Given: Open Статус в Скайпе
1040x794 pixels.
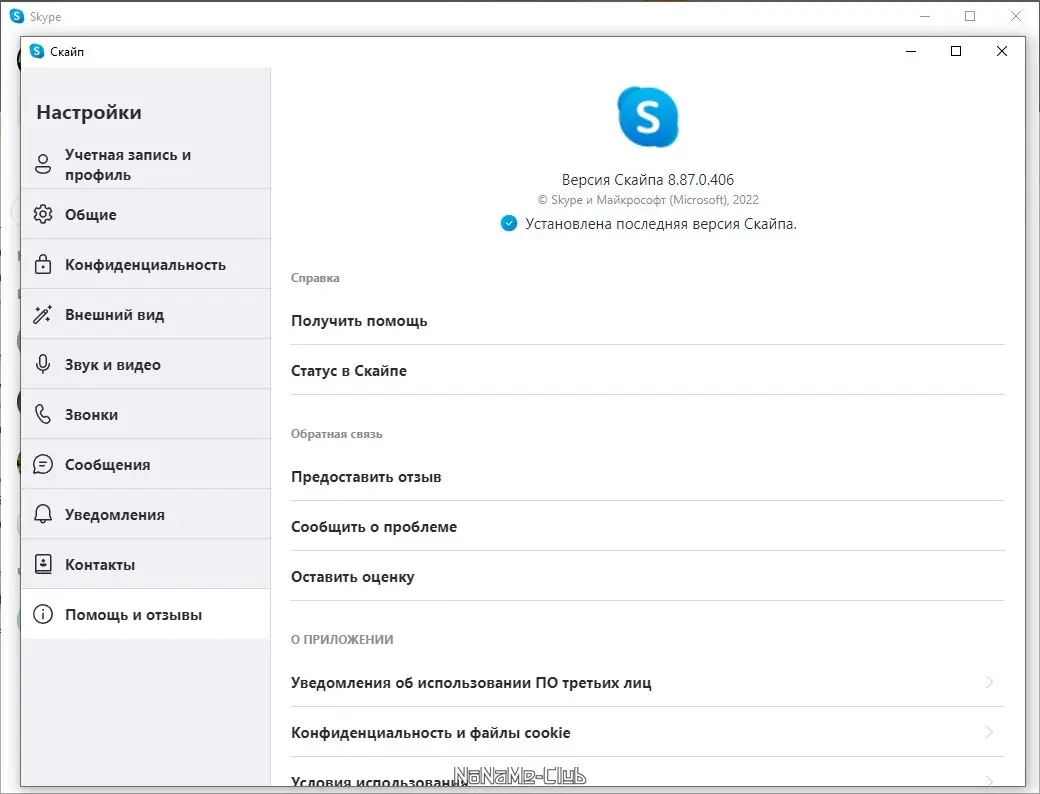Looking at the screenshot, I should tap(647, 371).
